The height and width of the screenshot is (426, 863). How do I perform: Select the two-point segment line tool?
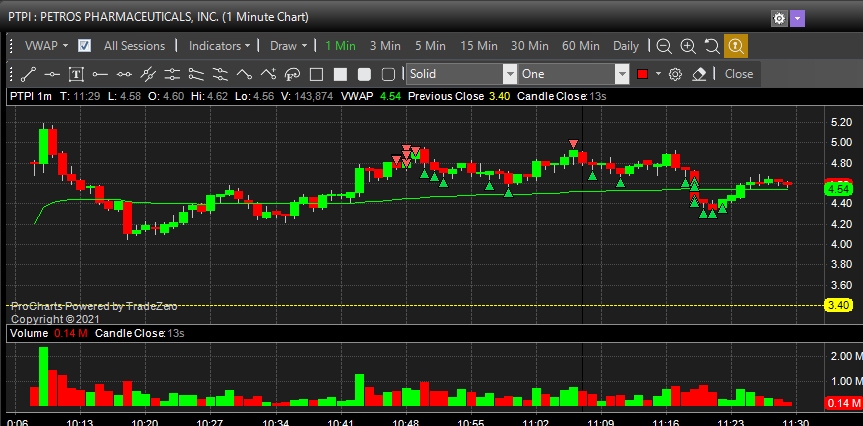coord(124,74)
